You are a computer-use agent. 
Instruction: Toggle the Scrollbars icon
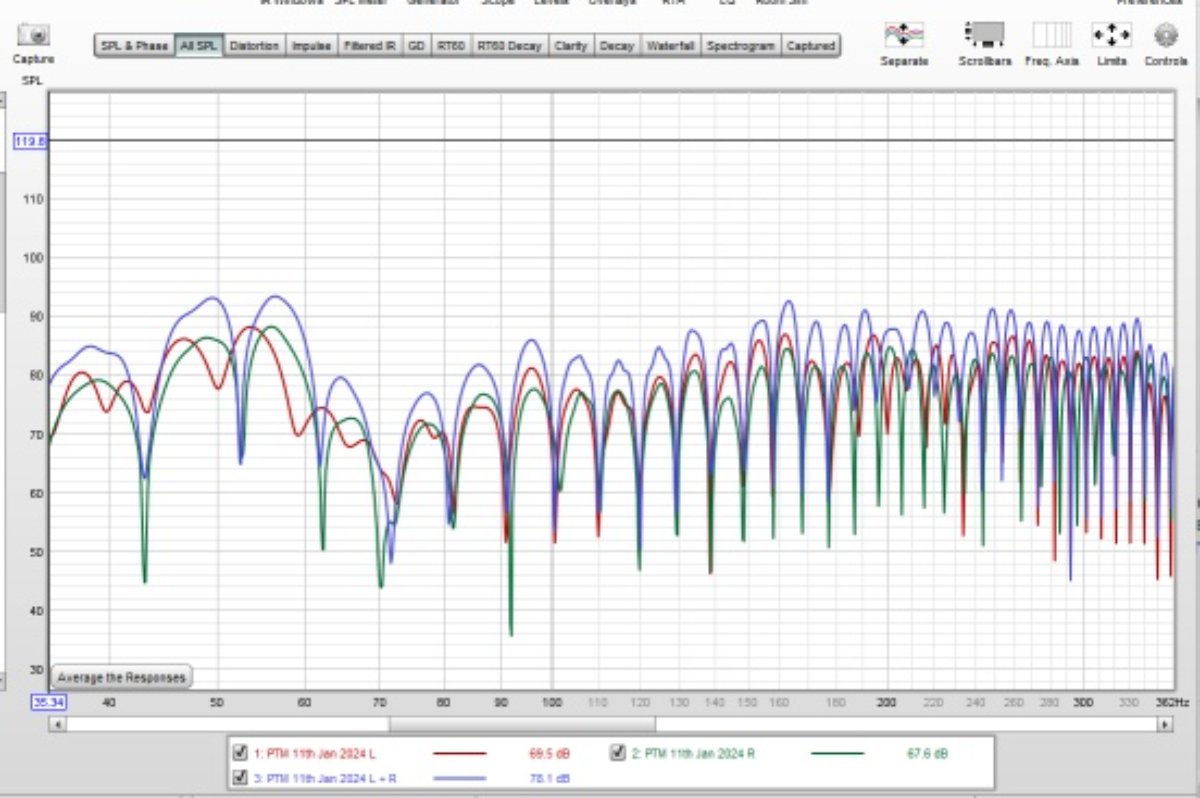click(984, 36)
